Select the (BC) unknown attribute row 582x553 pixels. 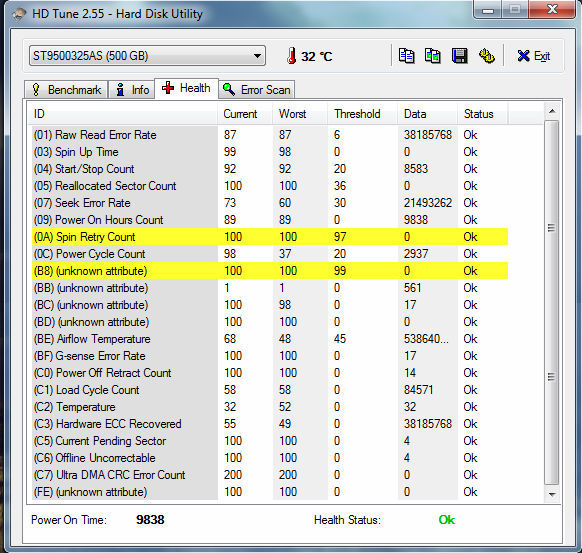270,305
